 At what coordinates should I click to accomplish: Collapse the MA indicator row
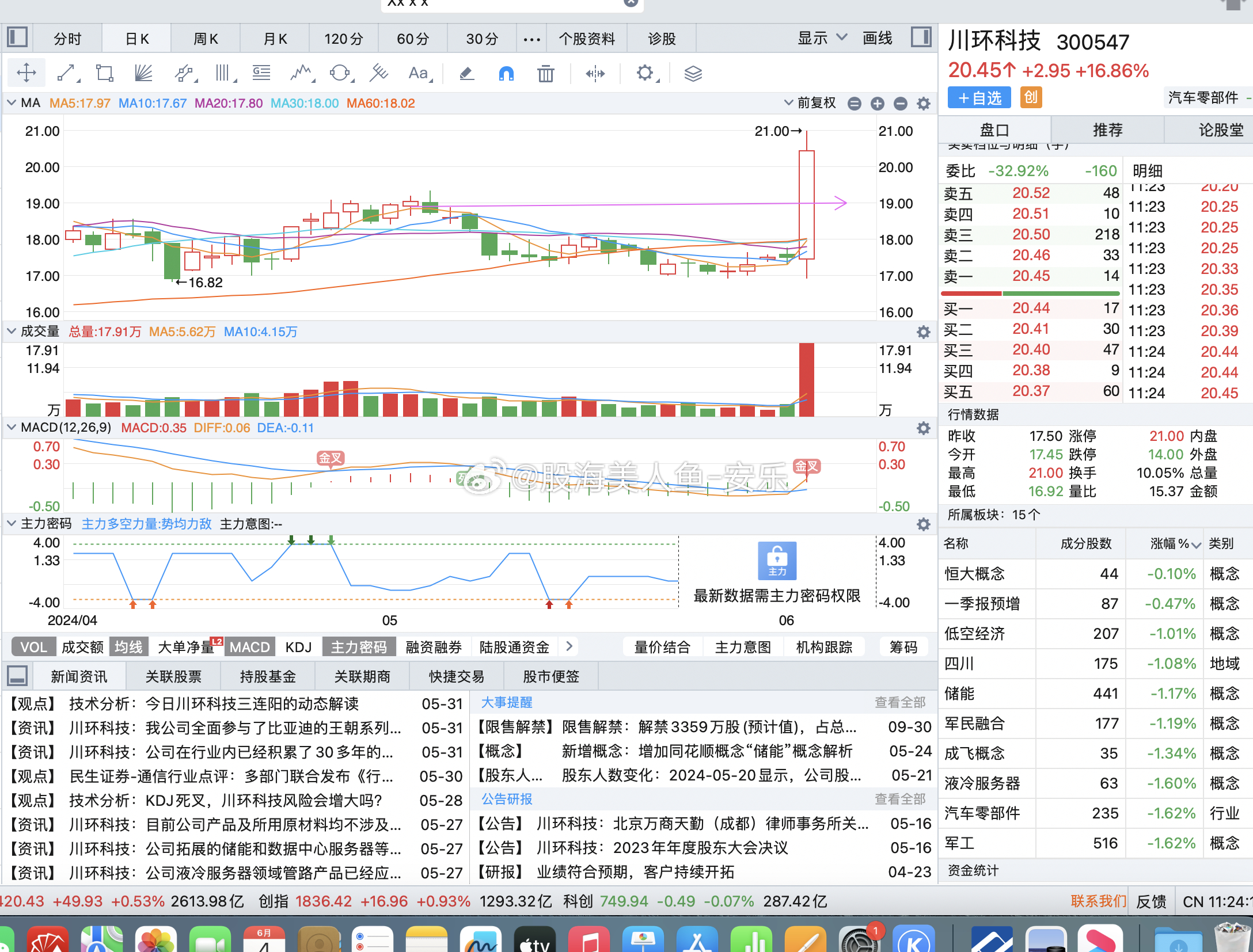point(12,103)
